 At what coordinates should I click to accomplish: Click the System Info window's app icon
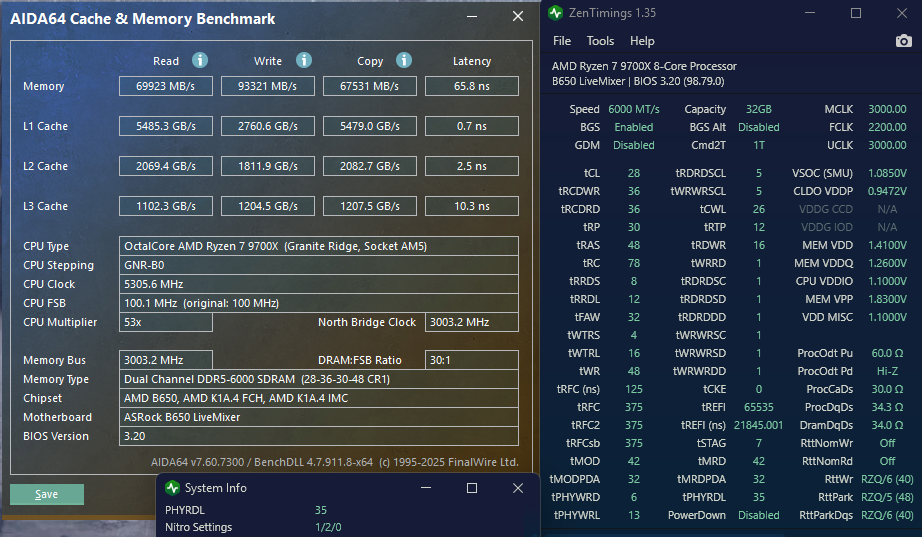[x=172, y=488]
